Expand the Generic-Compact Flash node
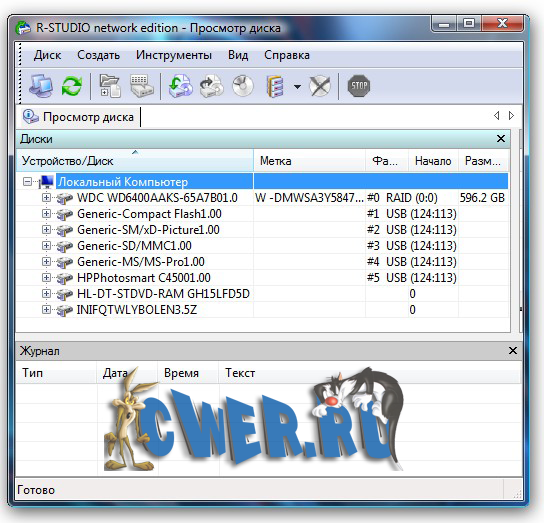This screenshot has width=544, height=523. pos(46,213)
